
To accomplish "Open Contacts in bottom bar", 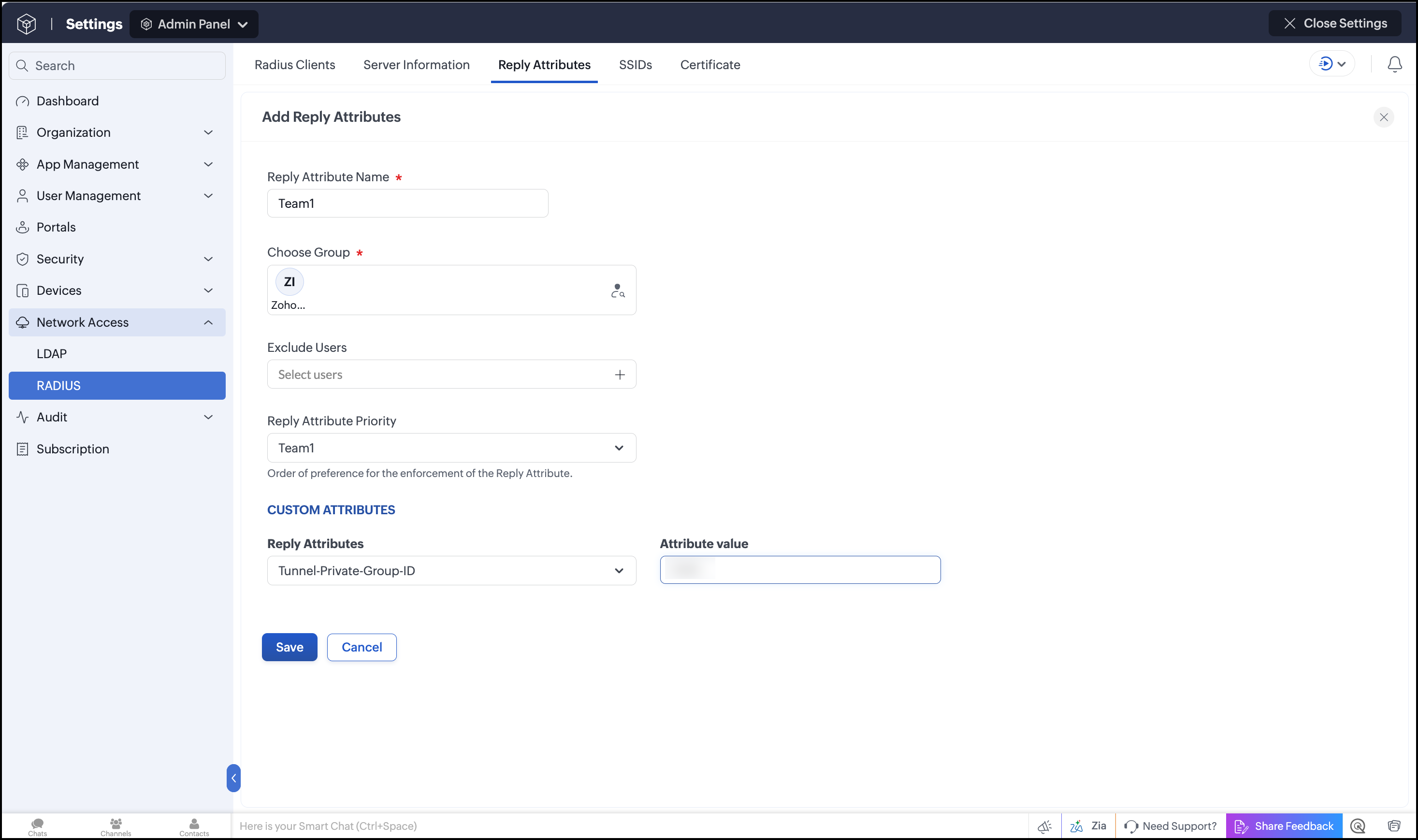I will pos(194,827).
